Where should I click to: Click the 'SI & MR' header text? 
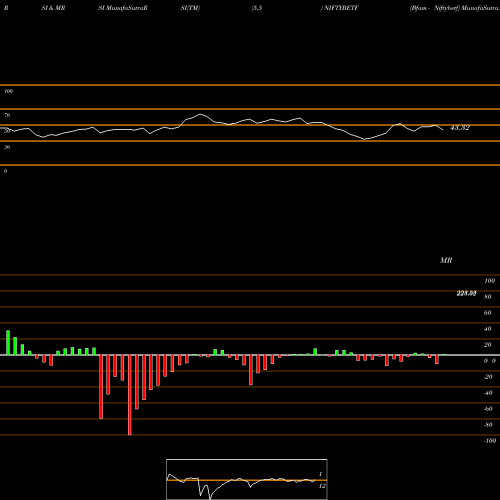pyautogui.click(x=53, y=8)
